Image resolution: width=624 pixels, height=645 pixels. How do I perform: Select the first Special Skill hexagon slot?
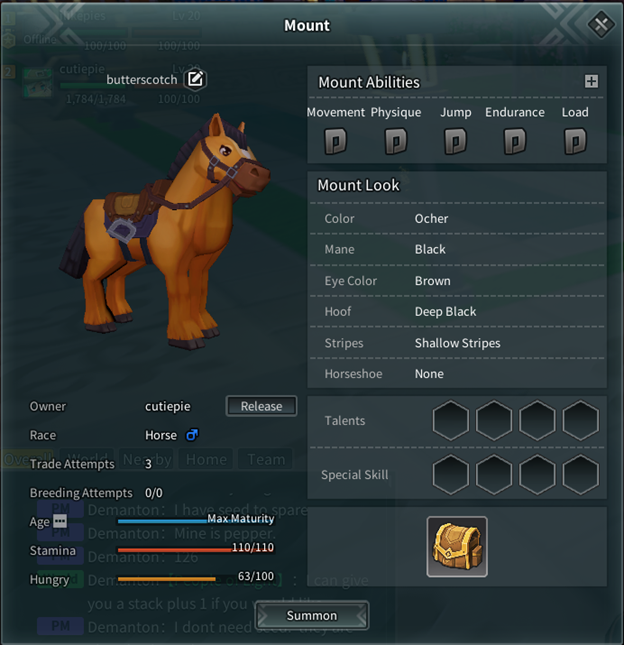pos(450,475)
